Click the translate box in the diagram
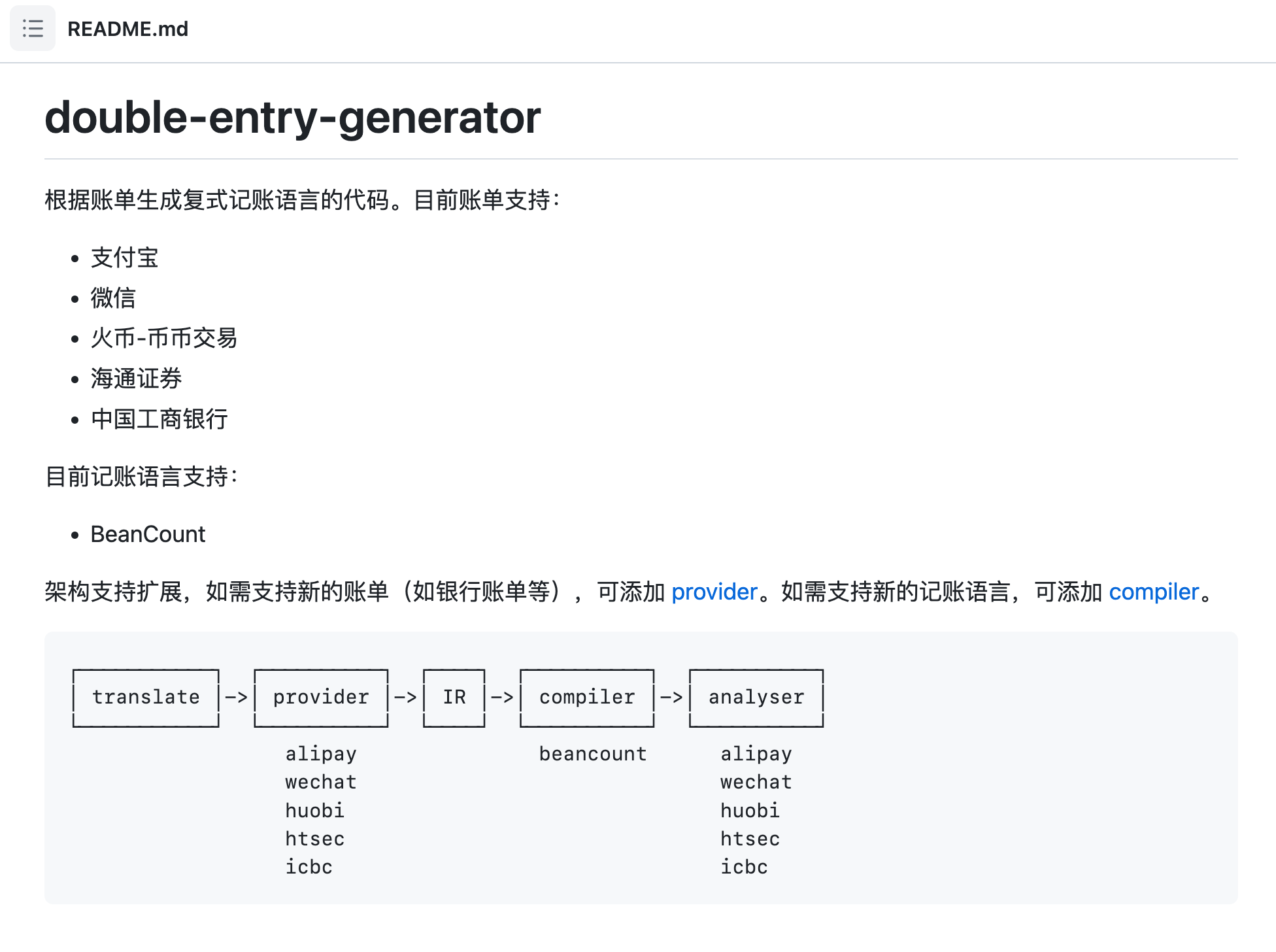1276x952 pixels. pos(145,697)
